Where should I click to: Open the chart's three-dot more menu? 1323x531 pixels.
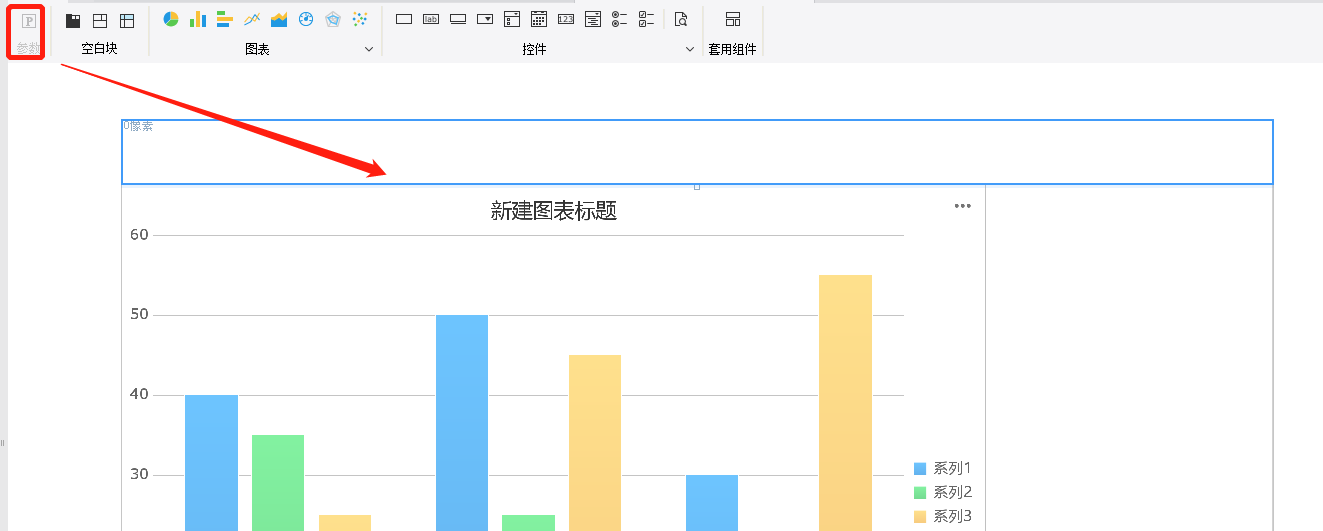963,206
